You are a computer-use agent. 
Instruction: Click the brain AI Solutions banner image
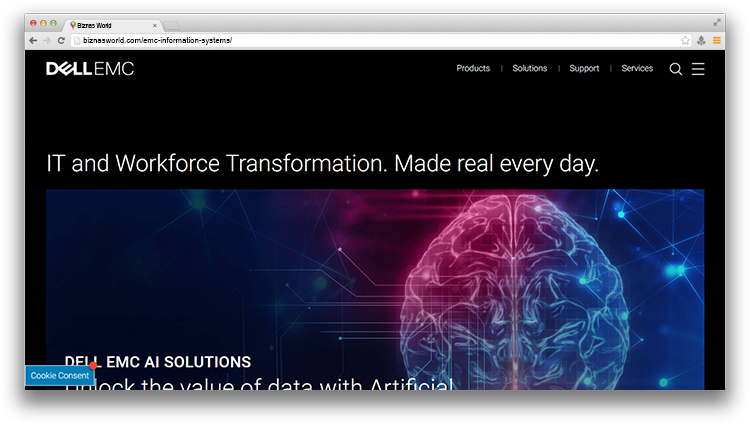pos(375,289)
